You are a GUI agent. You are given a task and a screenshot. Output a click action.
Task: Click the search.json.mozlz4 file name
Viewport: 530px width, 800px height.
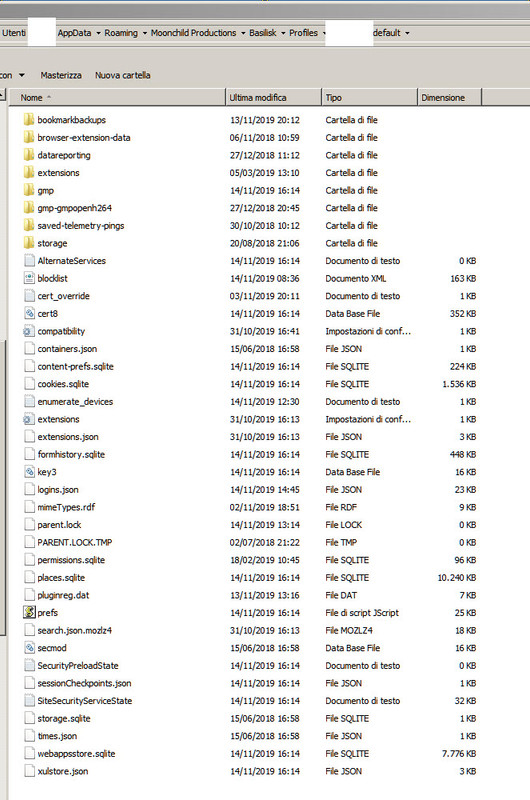74,630
